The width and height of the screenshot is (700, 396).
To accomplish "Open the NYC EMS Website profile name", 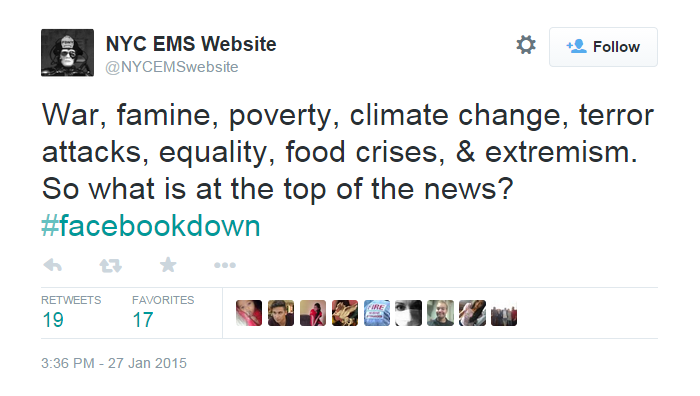I will coord(191,44).
